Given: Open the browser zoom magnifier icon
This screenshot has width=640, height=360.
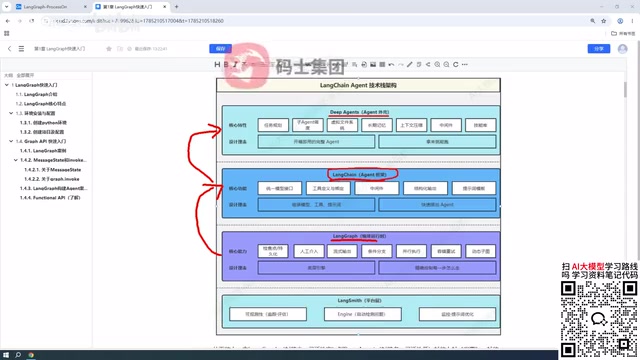Looking at the screenshot, I should 593,21.
